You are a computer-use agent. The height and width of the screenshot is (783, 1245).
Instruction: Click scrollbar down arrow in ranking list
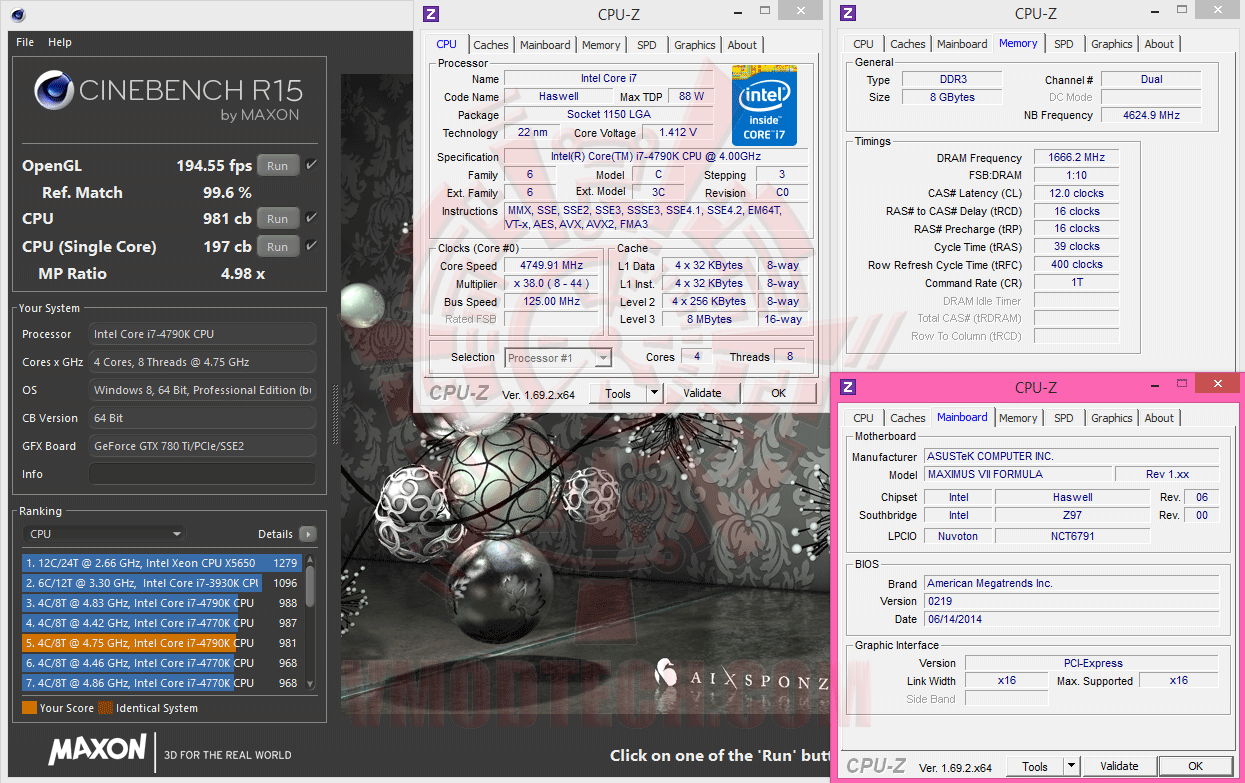pos(310,685)
